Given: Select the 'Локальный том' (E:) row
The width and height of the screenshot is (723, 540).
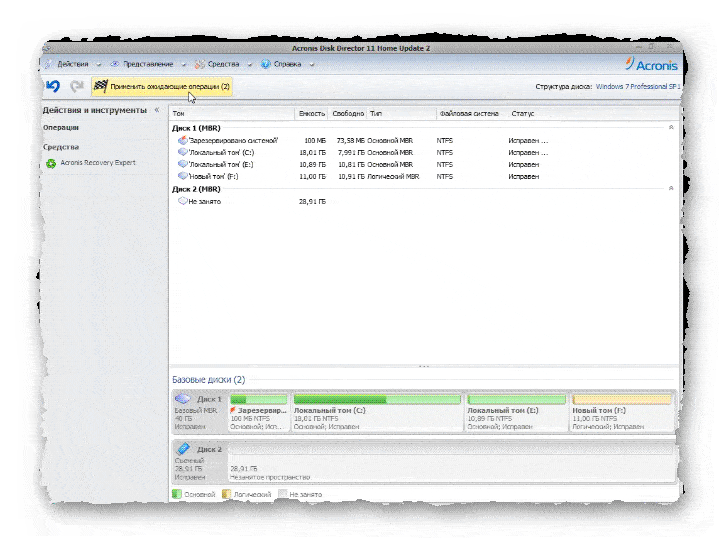Looking at the screenshot, I should [423, 164].
